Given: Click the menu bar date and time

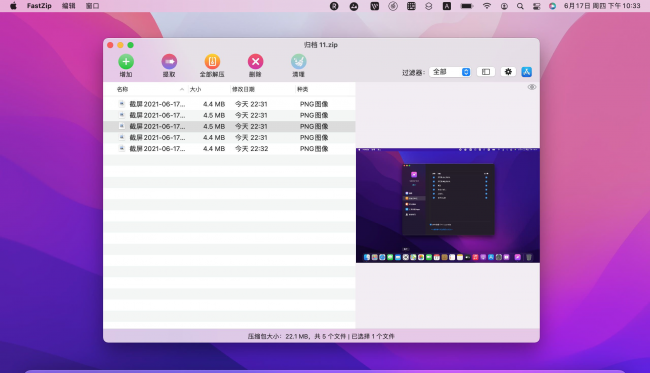Looking at the screenshot, I should tap(602, 6).
